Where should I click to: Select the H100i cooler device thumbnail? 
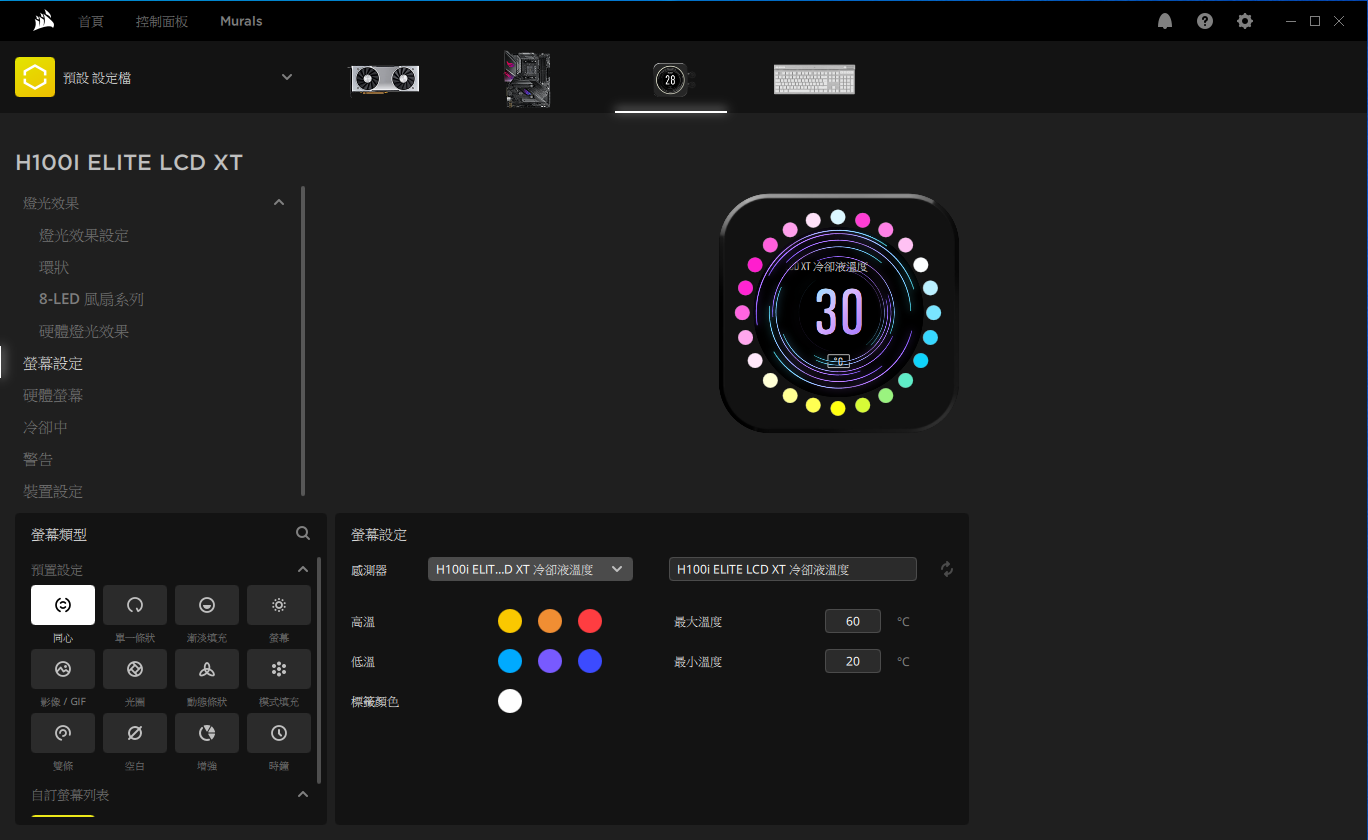click(671, 79)
